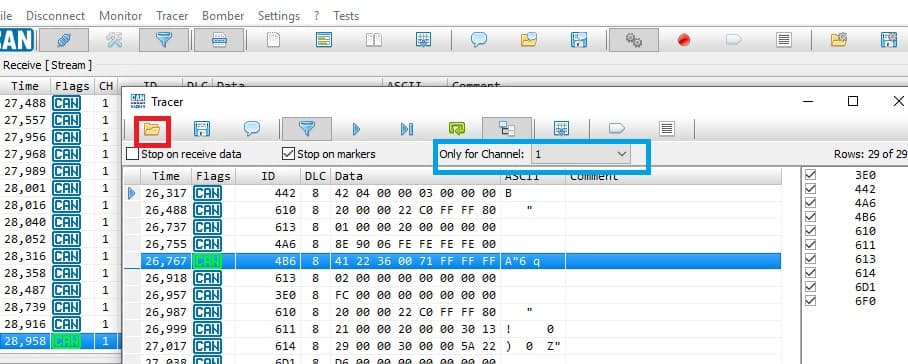Toggle the filter funnel in Tracer toolbar
Image resolution: width=908 pixels, height=364 pixels.
click(307, 129)
